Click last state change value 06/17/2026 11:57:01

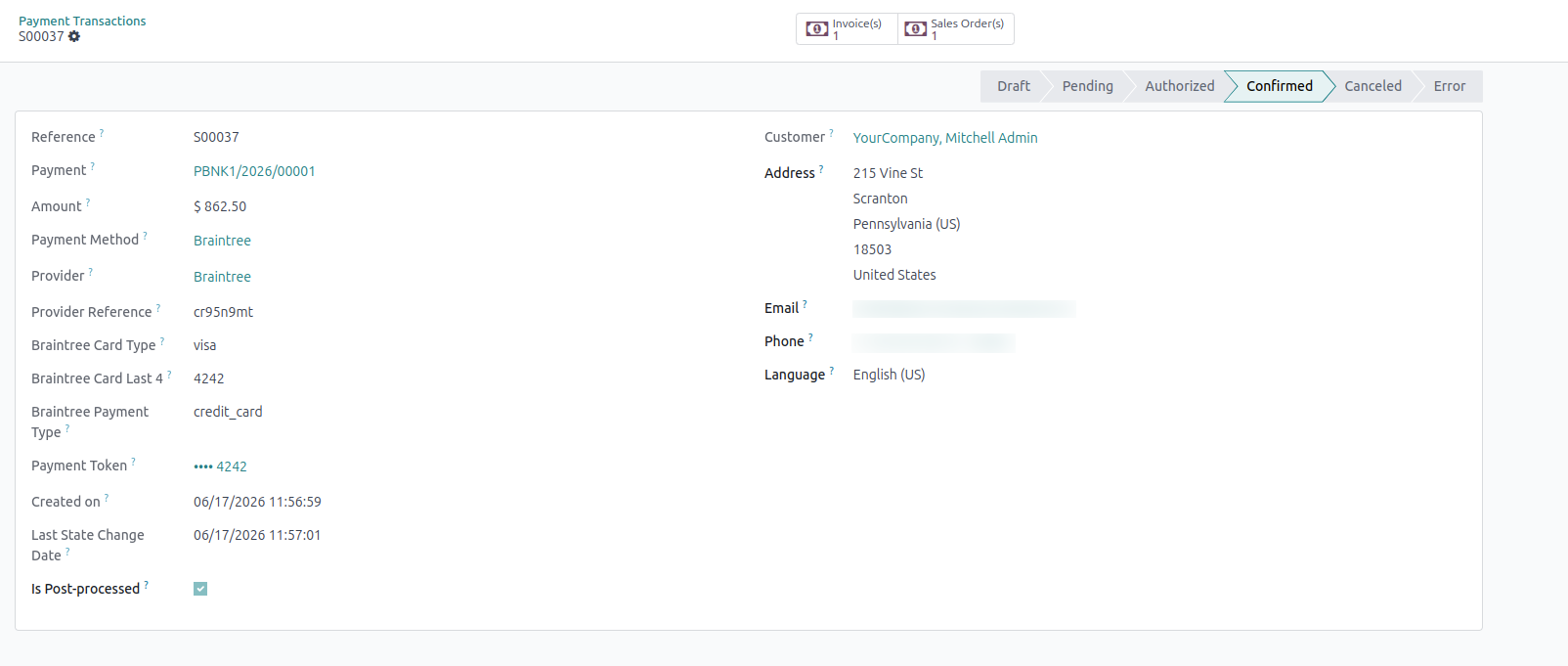(x=257, y=535)
